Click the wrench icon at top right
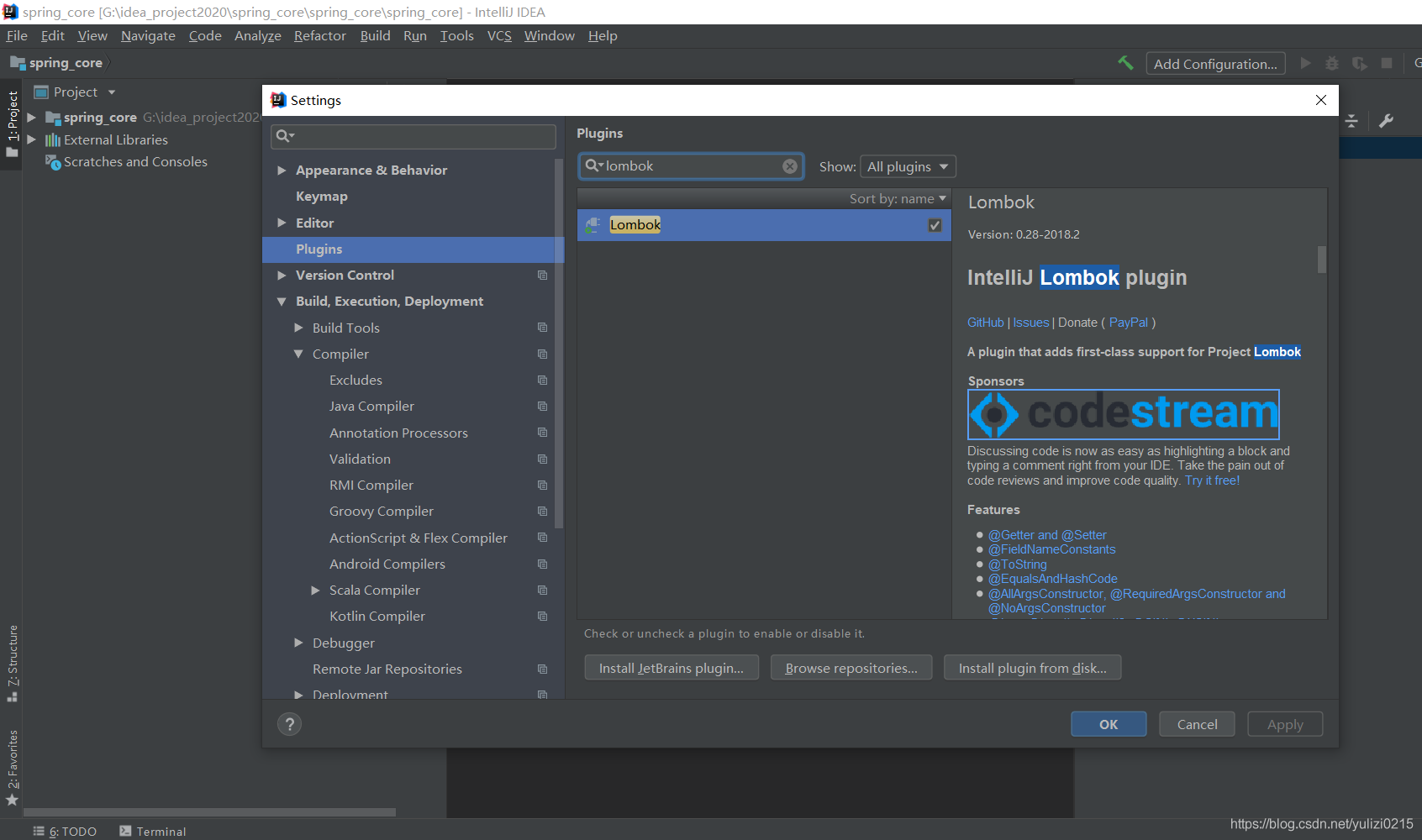This screenshot has height=840, width=1422. (x=1386, y=121)
